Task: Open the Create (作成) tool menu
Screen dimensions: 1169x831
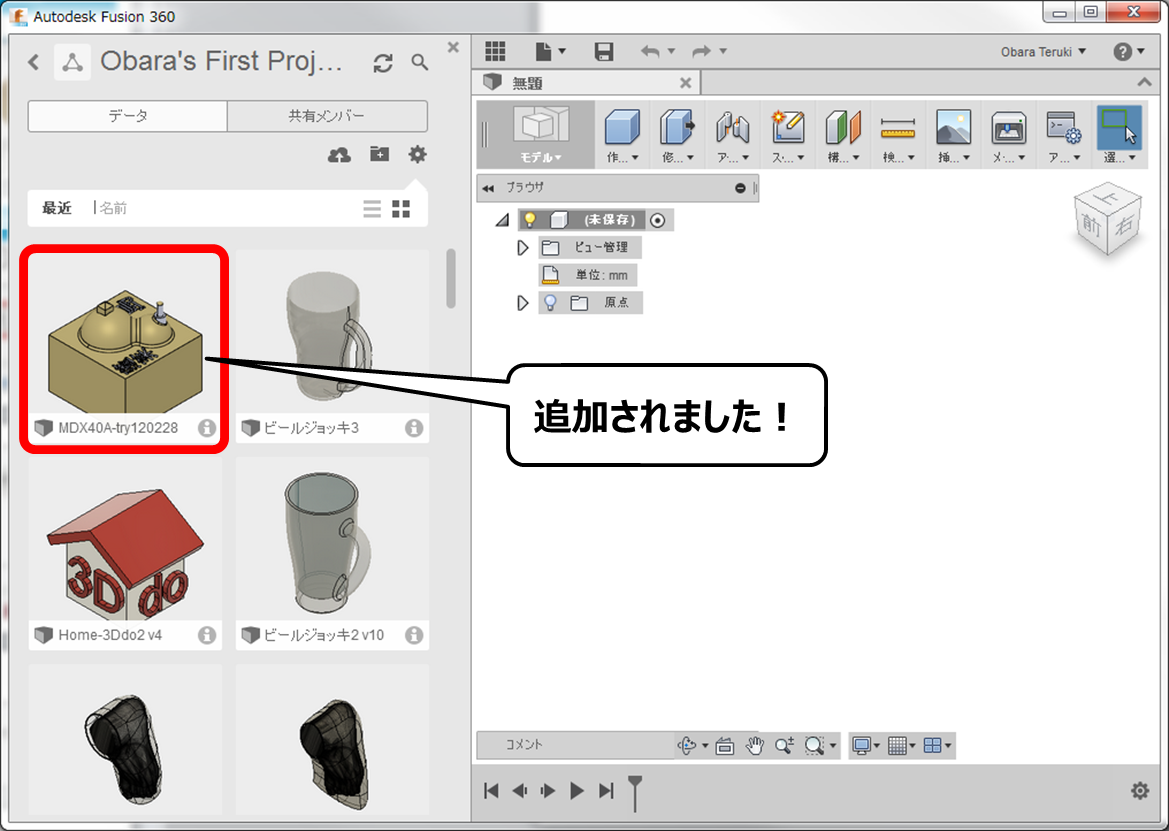Action: coord(623,135)
